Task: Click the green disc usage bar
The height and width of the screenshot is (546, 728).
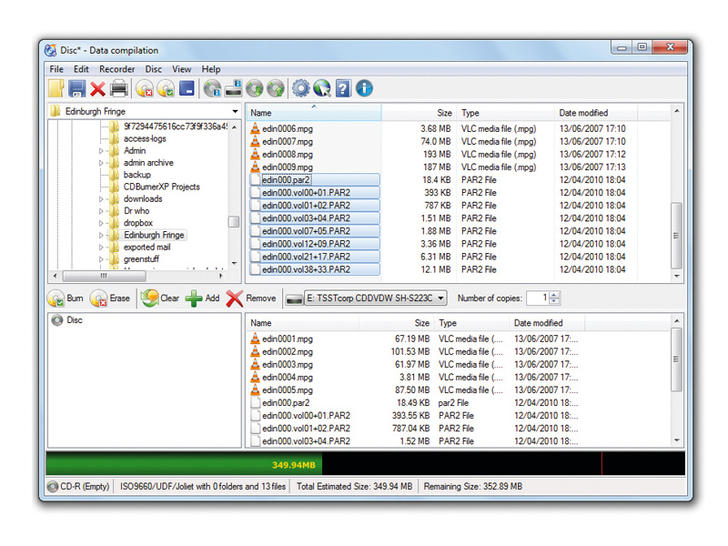Action: pyautogui.click(x=184, y=465)
